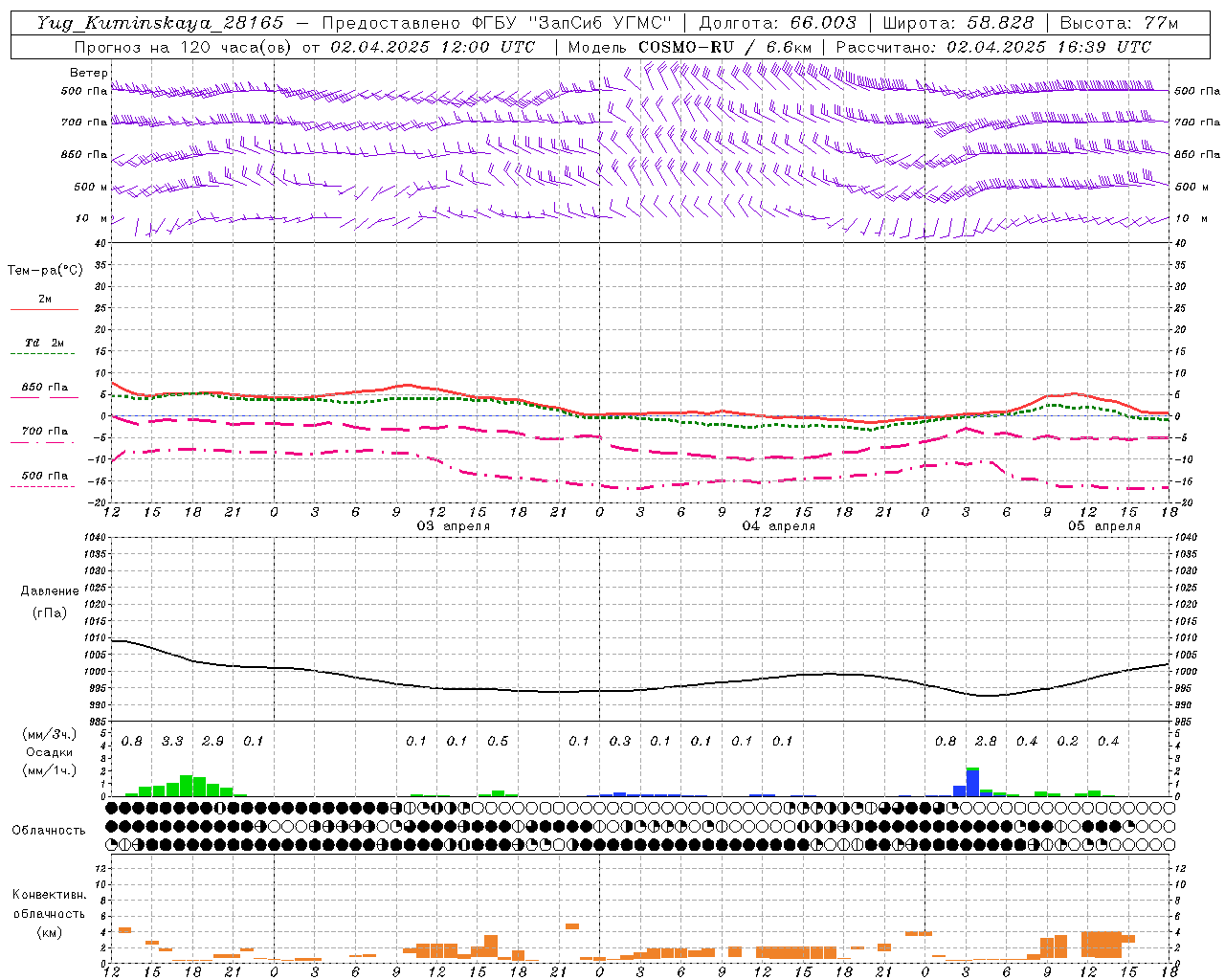Click the 0.3 three-hour precipitation total
The image size is (1225, 980).
620,742
